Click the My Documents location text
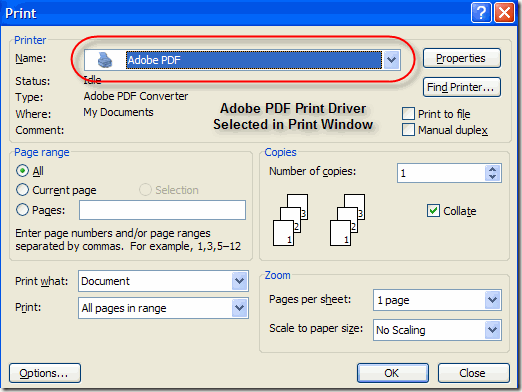The image size is (522, 392). [x=118, y=112]
